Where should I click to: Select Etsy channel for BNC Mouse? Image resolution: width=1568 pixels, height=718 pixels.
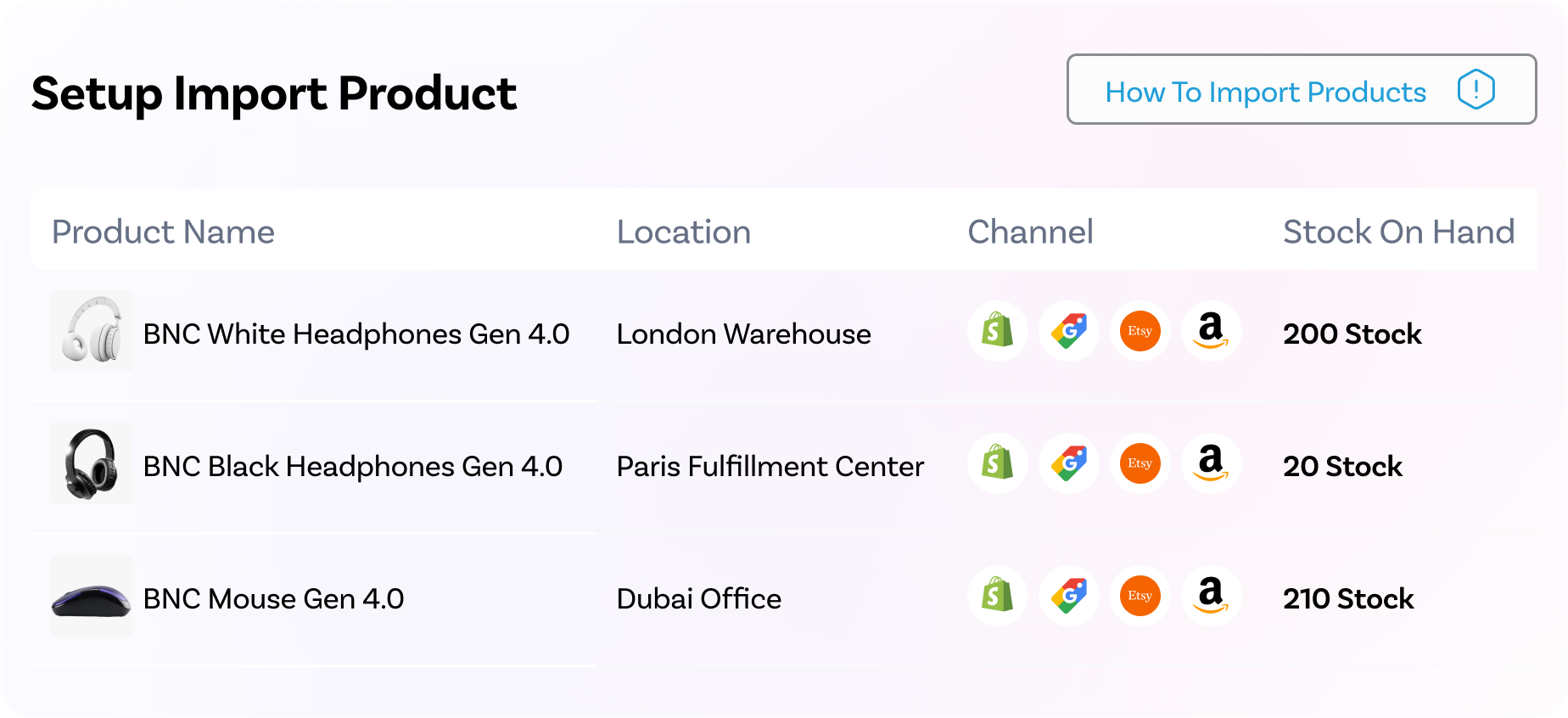[x=1140, y=596]
